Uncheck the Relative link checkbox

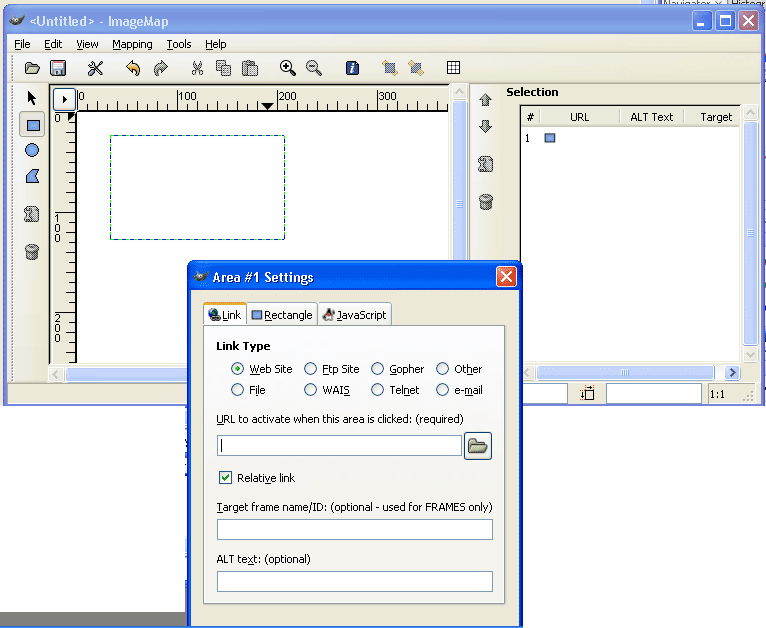(x=225, y=478)
